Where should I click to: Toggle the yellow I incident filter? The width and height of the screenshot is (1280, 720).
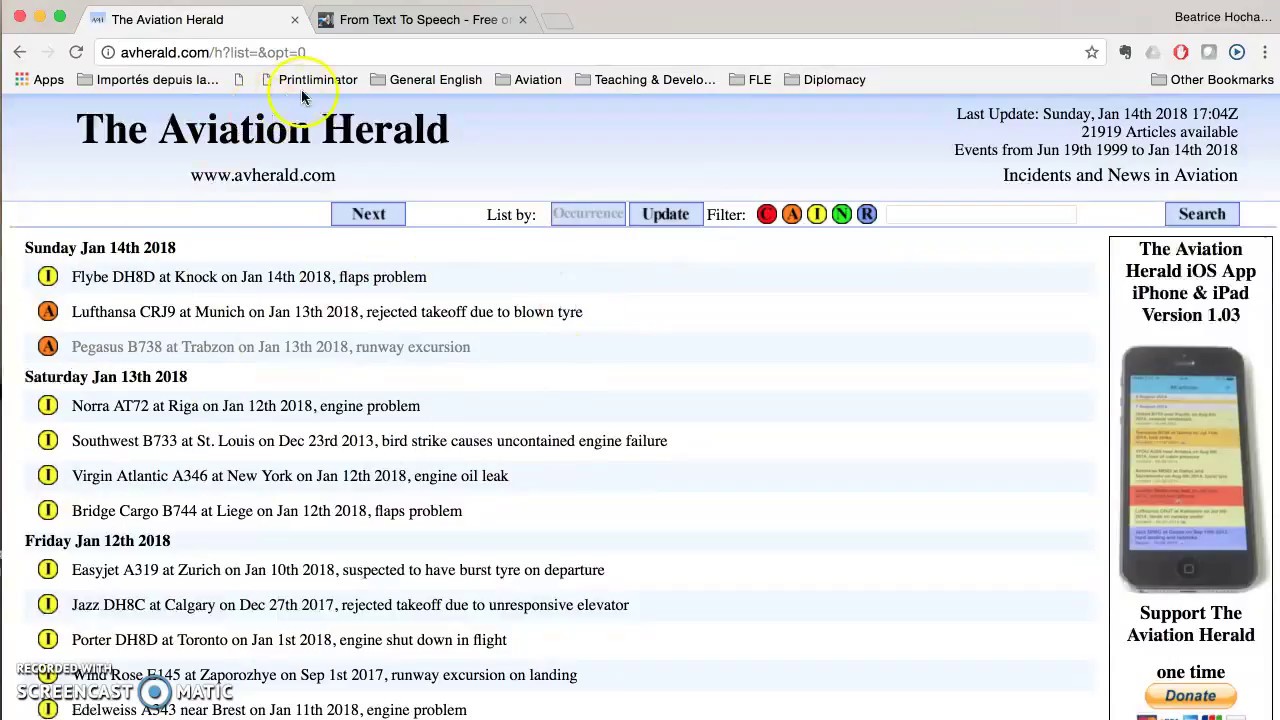(817, 214)
